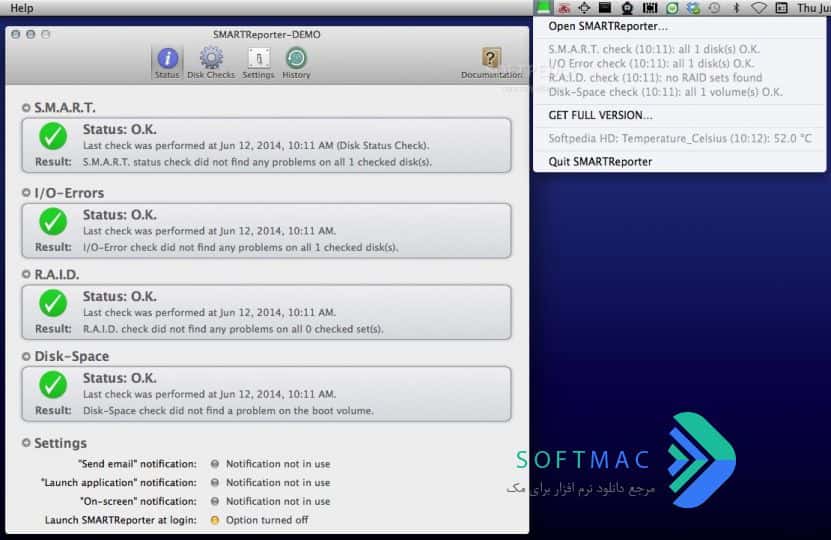This screenshot has width=831, height=540.
Task: Open the Bluetooth menu bar icon
Action: pyautogui.click(x=736, y=8)
